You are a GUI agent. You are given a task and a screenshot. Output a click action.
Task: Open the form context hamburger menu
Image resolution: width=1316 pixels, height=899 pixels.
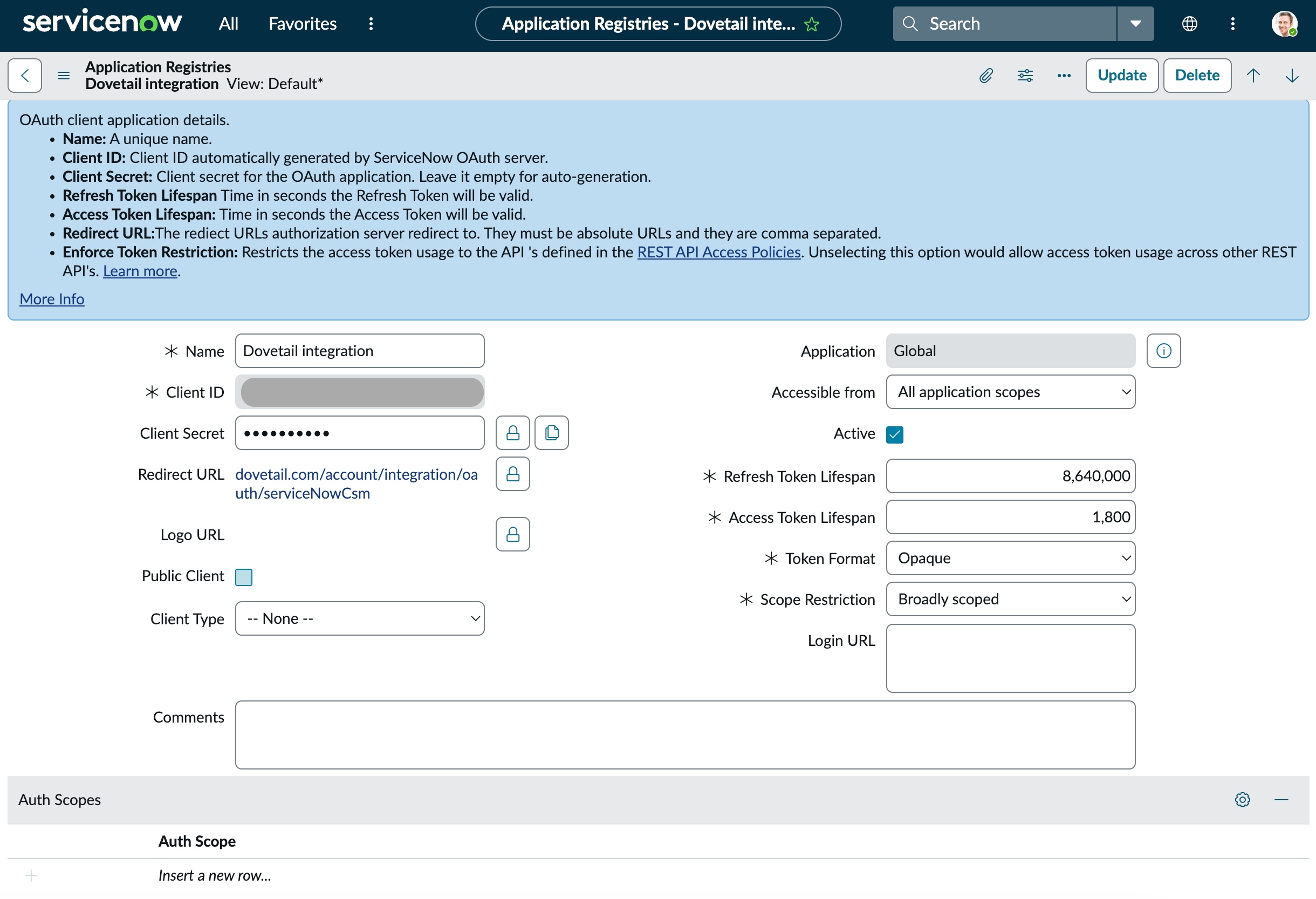click(64, 76)
